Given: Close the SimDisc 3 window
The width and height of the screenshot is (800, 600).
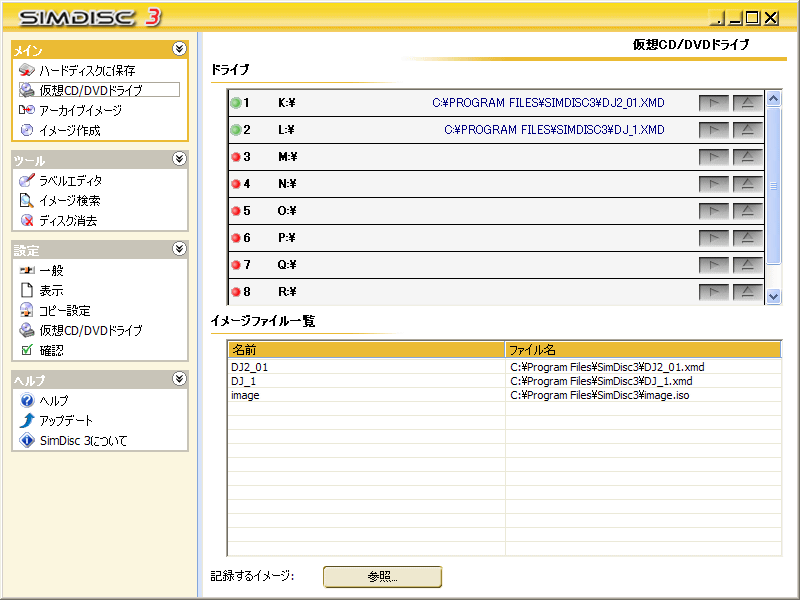Looking at the screenshot, I should pos(771,18).
